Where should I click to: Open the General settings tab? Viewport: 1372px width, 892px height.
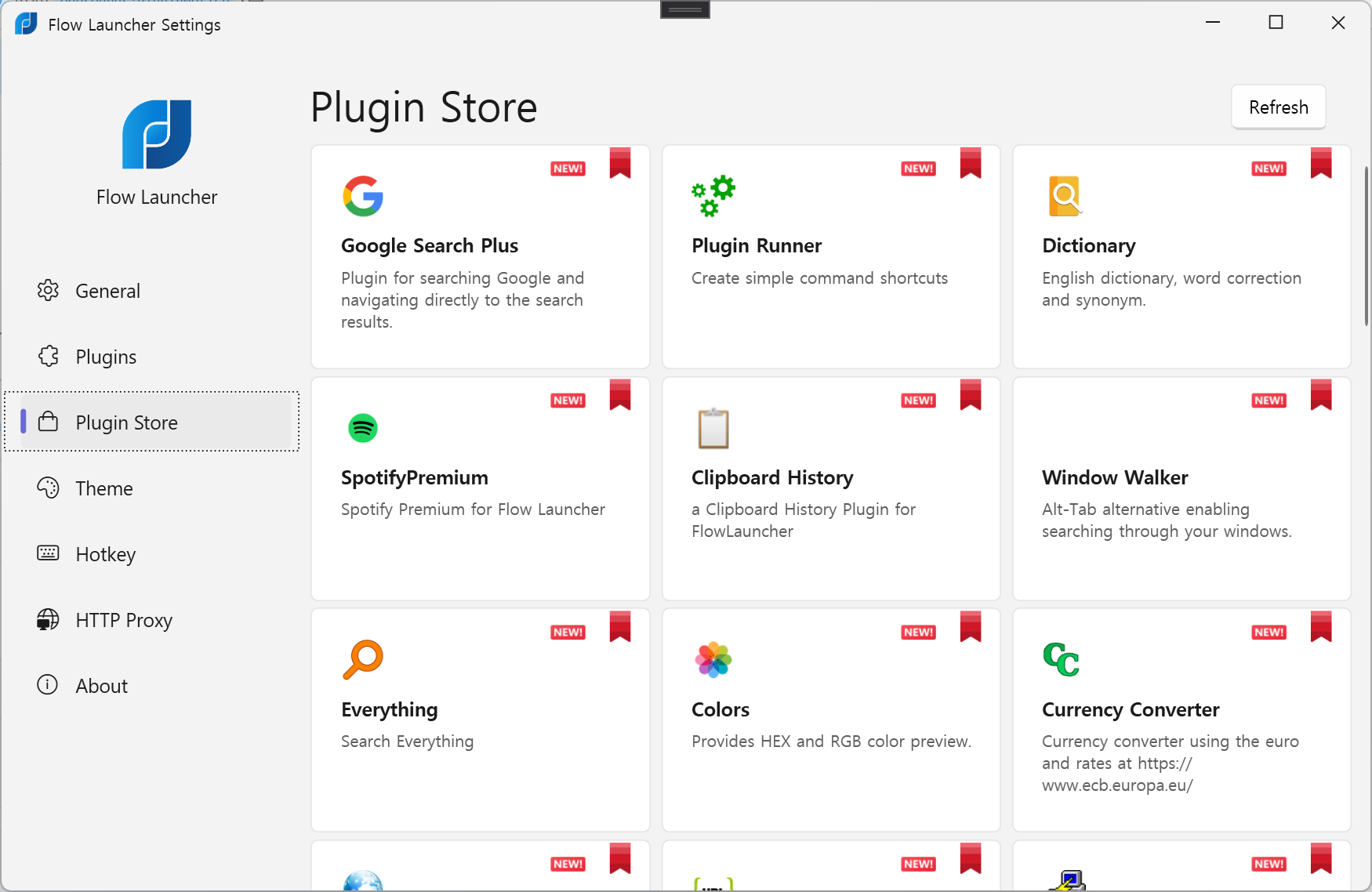coord(156,291)
